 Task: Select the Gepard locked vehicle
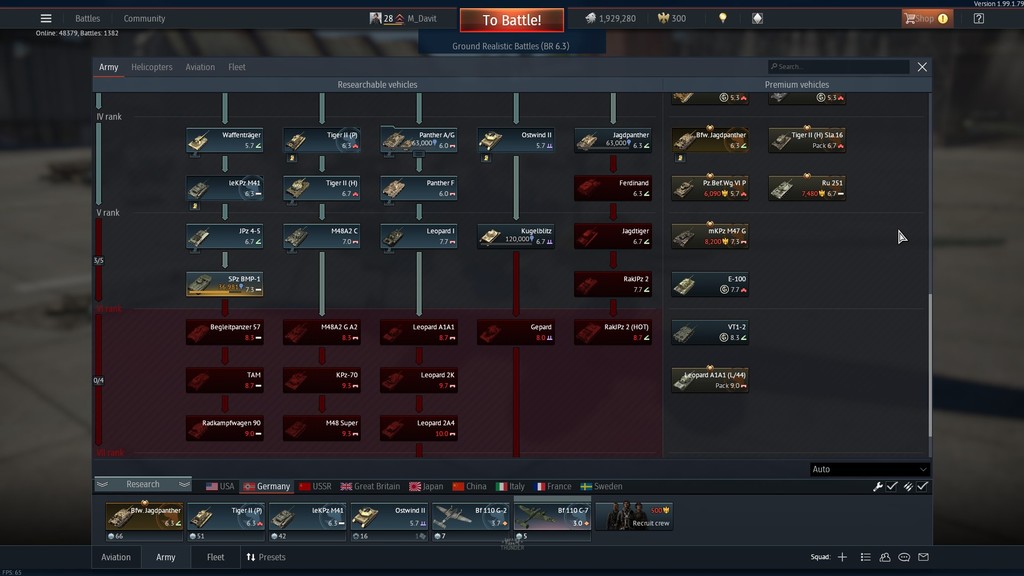[516, 332]
